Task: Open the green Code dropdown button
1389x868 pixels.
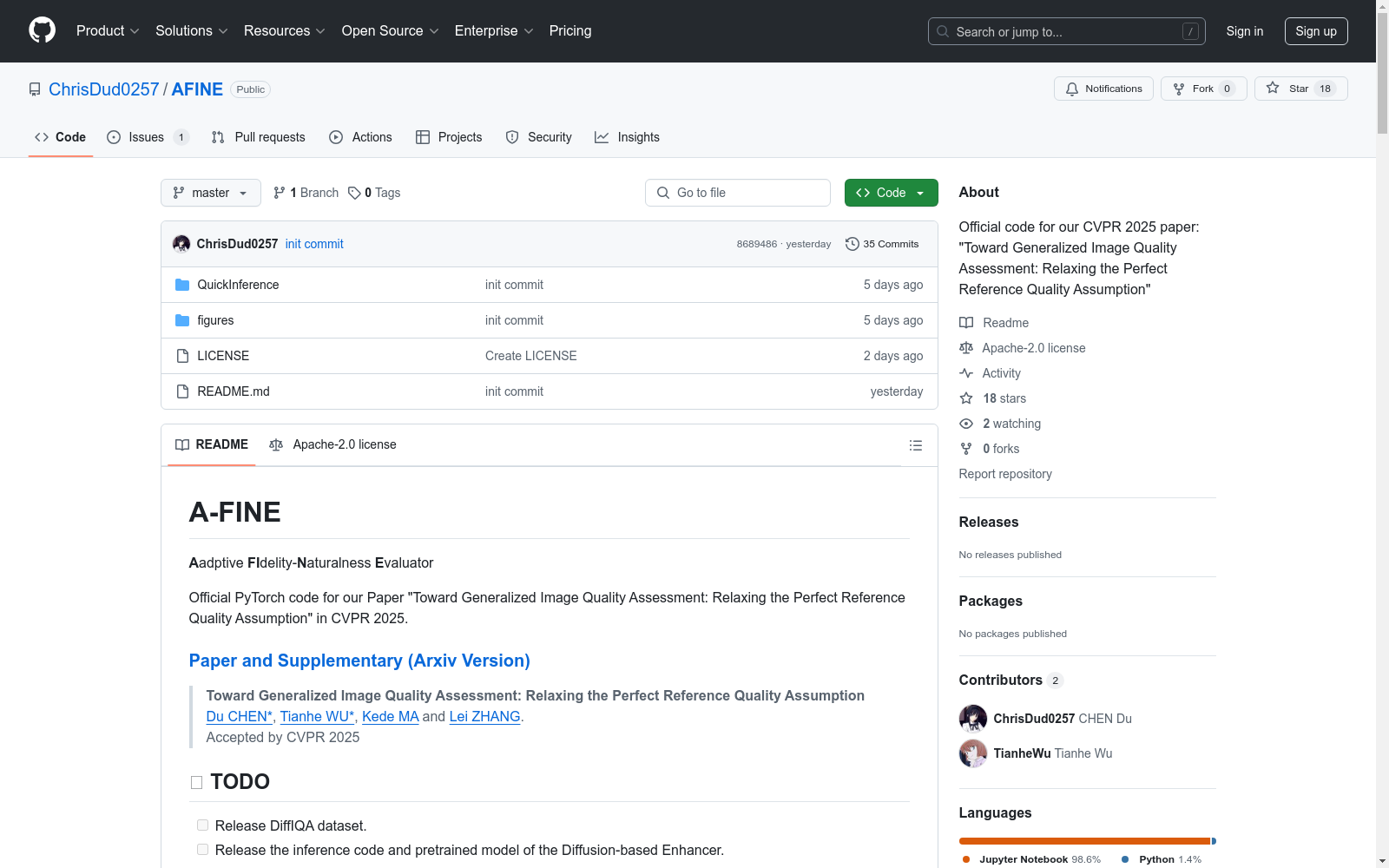Action: click(x=891, y=193)
